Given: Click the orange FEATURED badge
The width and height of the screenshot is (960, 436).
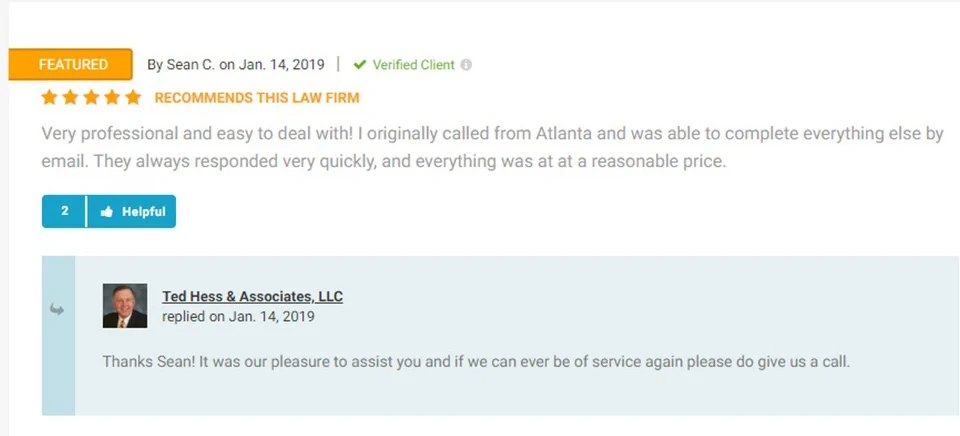Looking at the screenshot, I should point(70,65).
